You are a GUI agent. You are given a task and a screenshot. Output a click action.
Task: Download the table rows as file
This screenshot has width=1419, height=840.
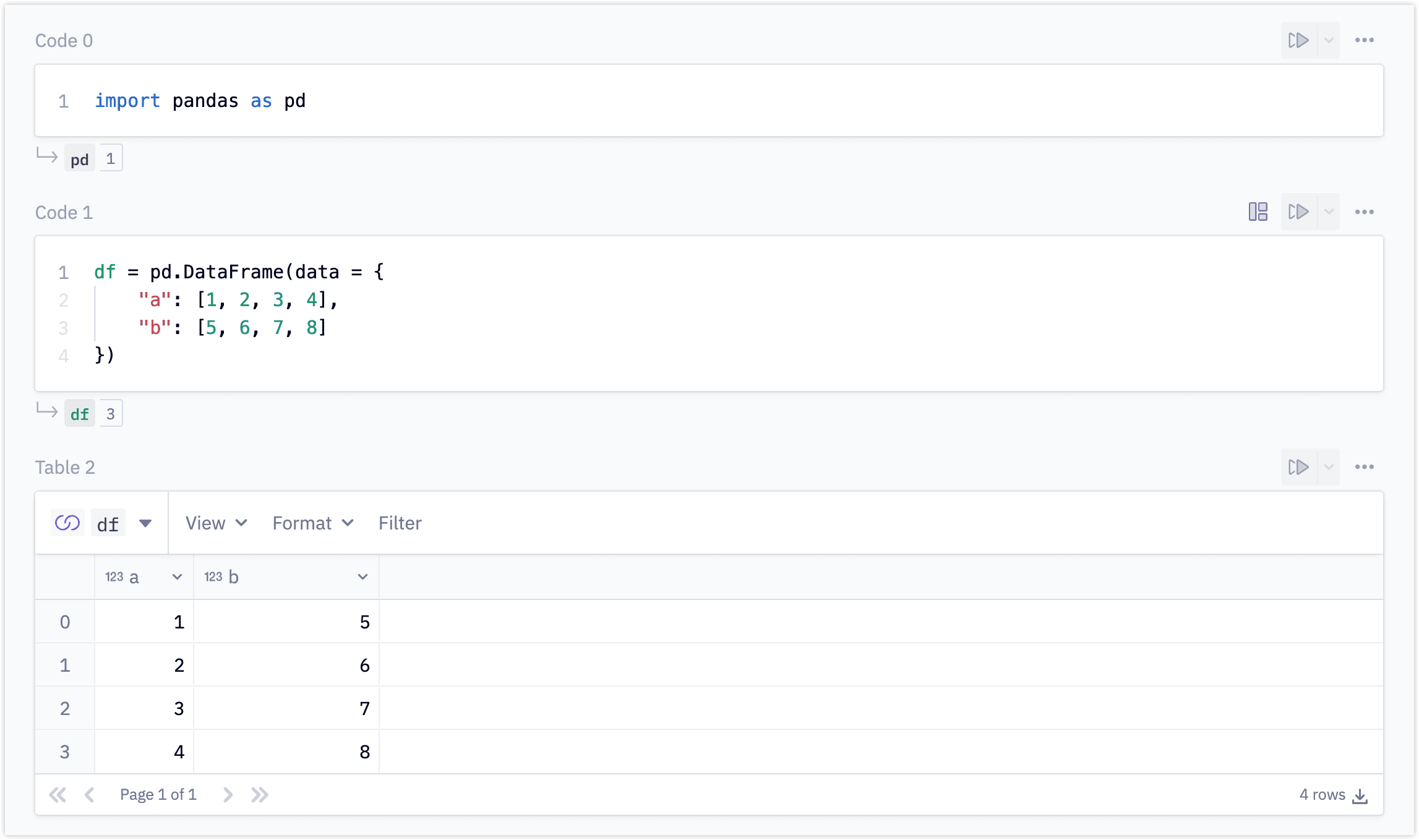point(1360,795)
